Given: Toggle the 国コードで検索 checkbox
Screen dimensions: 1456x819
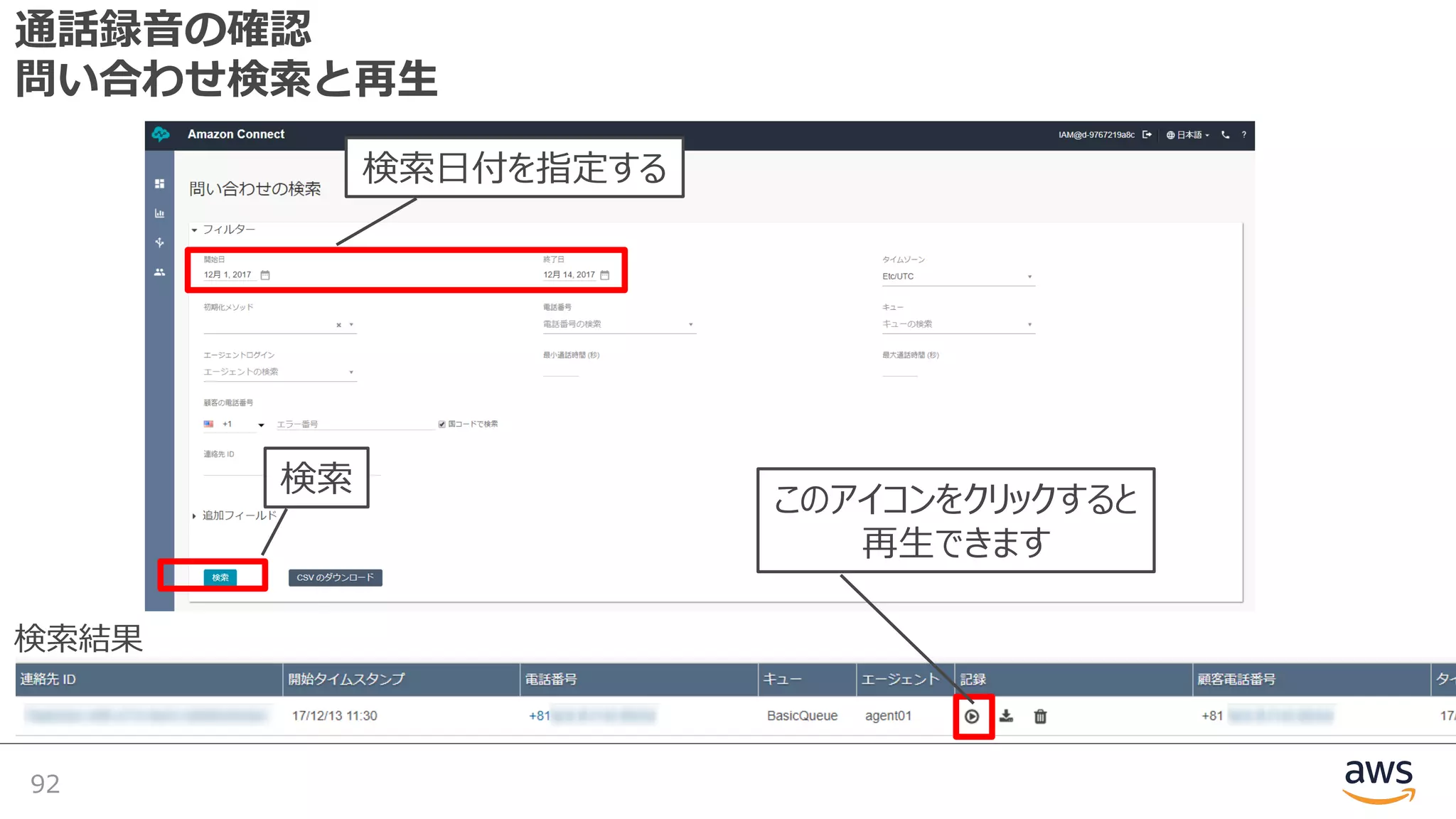Looking at the screenshot, I should [x=441, y=424].
